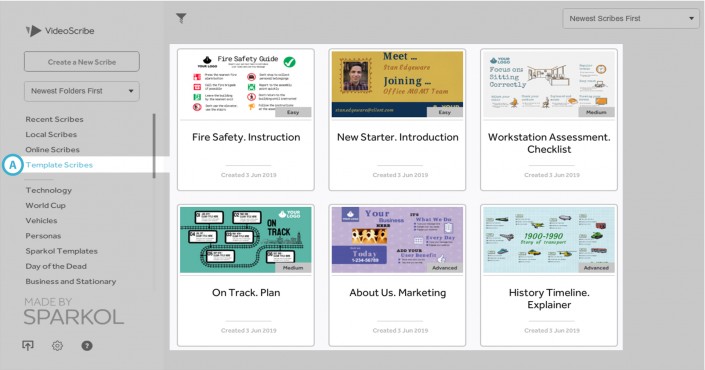The image size is (705, 370).
Task: Open the Technology folder
Action: (x=49, y=190)
